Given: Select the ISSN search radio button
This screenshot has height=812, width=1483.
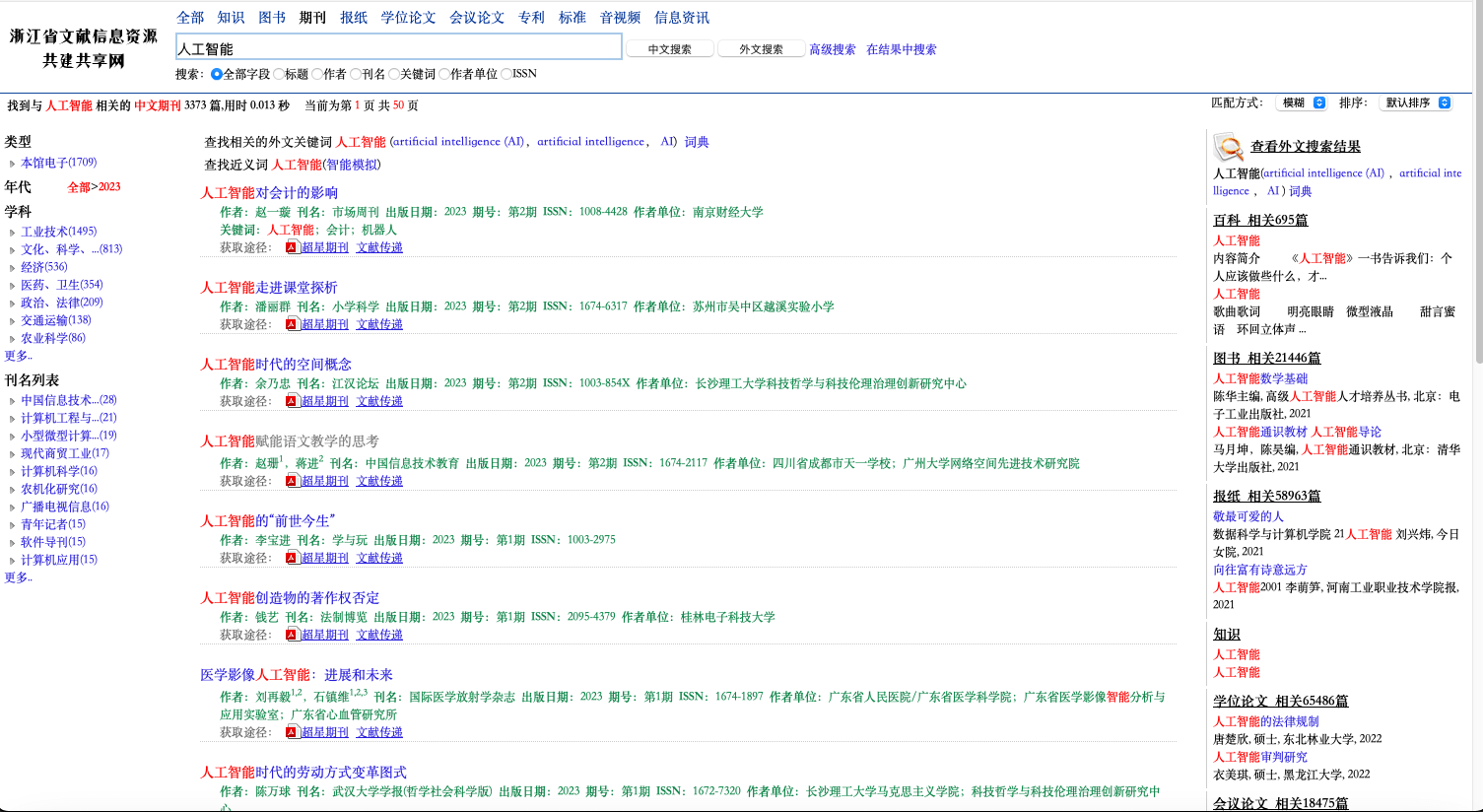Looking at the screenshot, I should coord(506,74).
